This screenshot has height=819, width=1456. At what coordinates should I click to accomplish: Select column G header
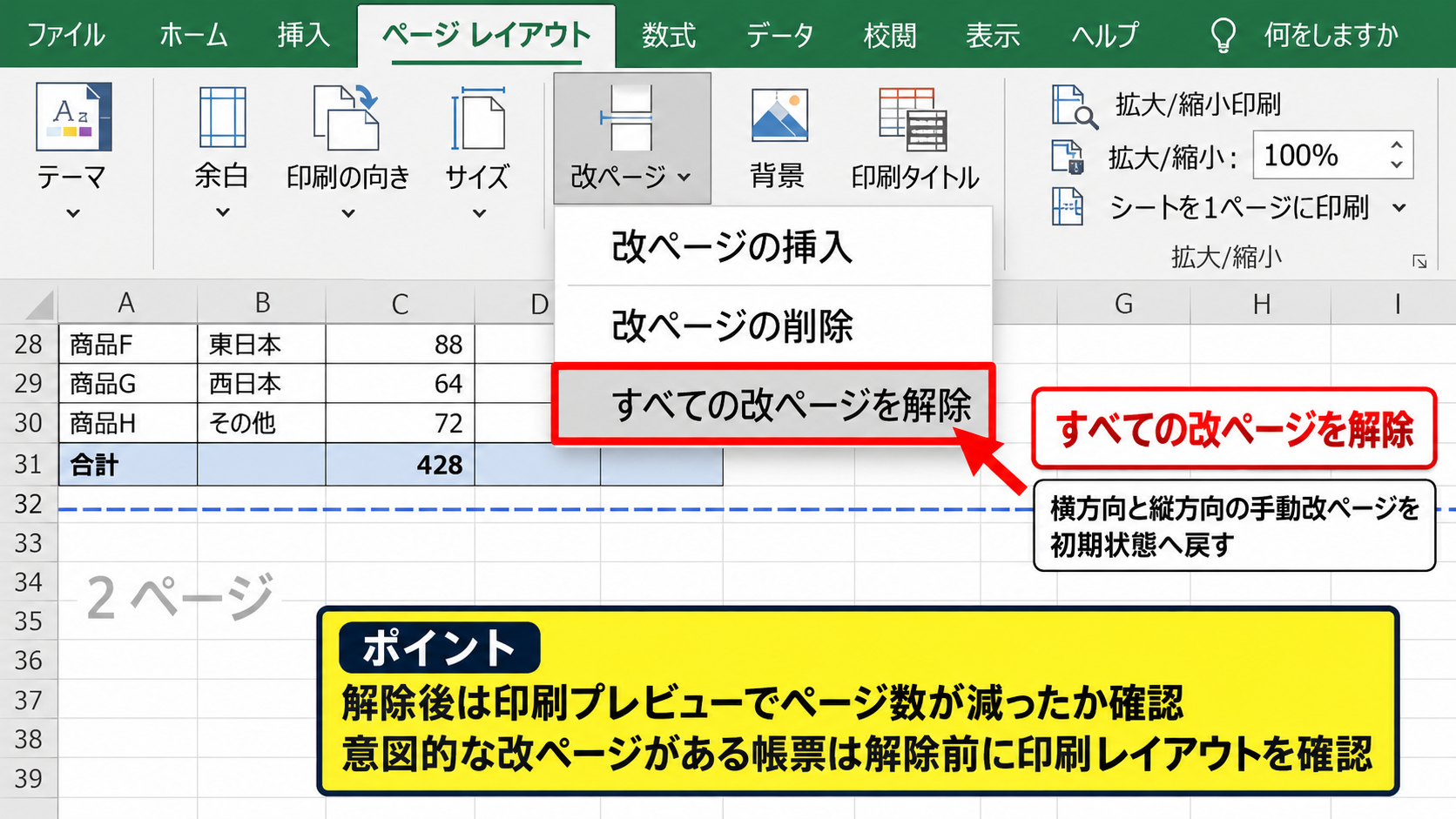[x=1123, y=304]
